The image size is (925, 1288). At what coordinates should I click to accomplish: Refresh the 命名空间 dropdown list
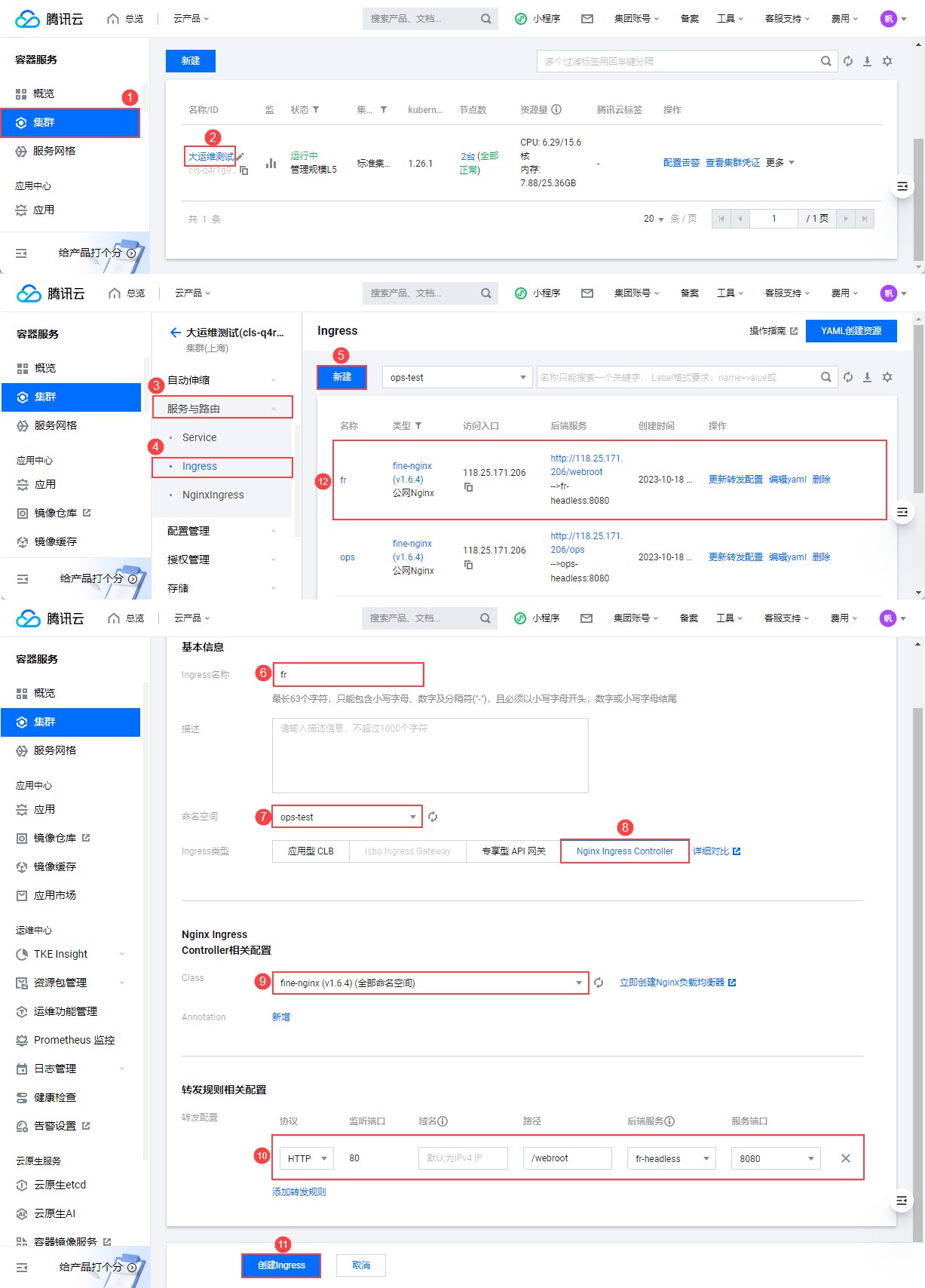pos(433,817)
